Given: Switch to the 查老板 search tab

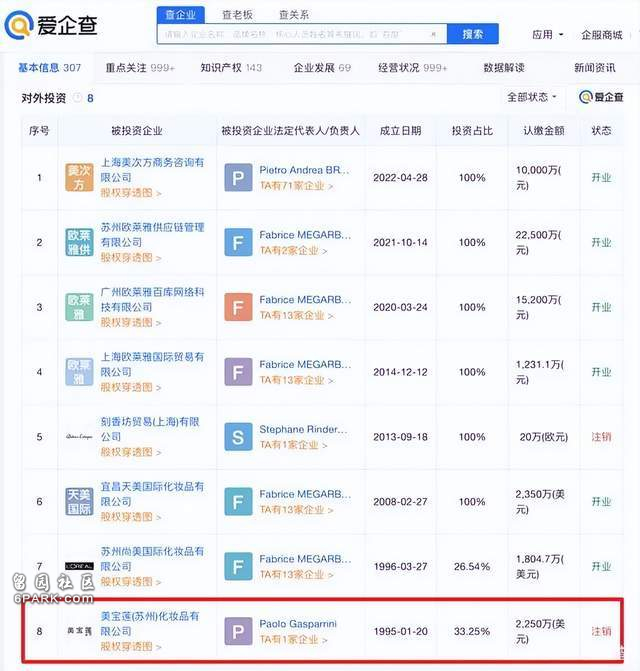Looking at the screenshot, I should (x=237, y=15).
